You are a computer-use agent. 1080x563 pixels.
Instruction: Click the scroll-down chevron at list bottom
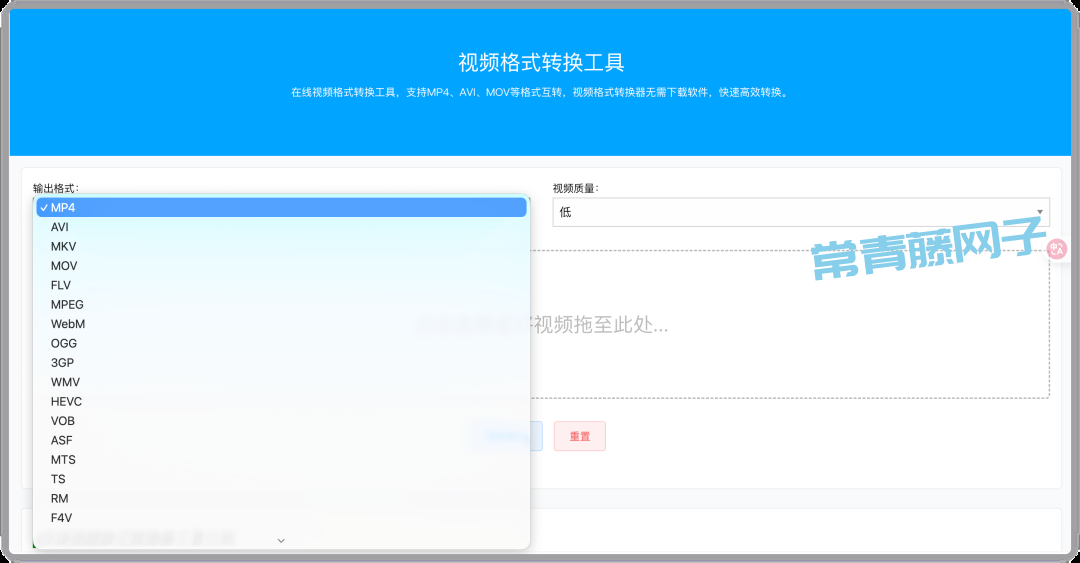click(x=281, y=540)
